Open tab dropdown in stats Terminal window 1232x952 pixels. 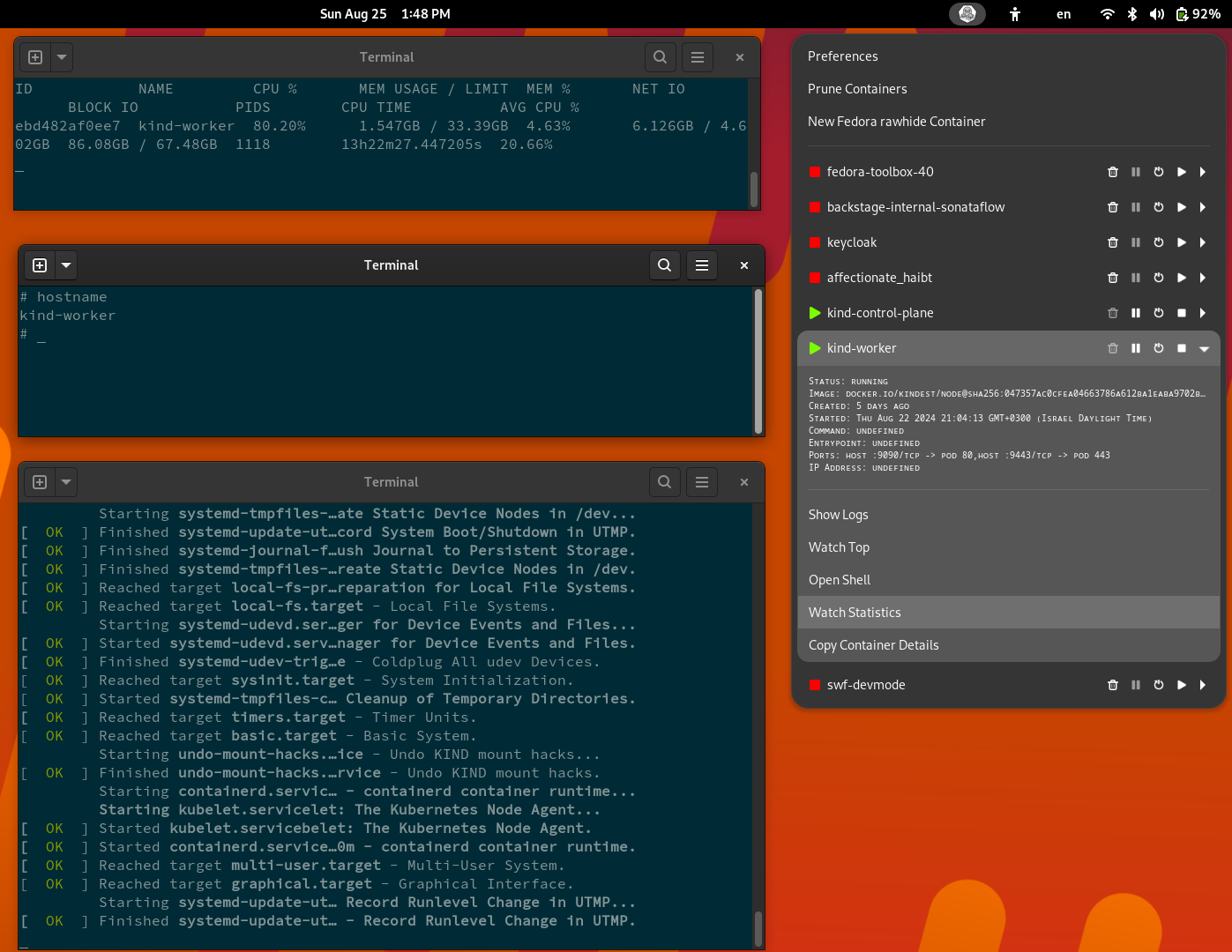[x=62, y=57]
